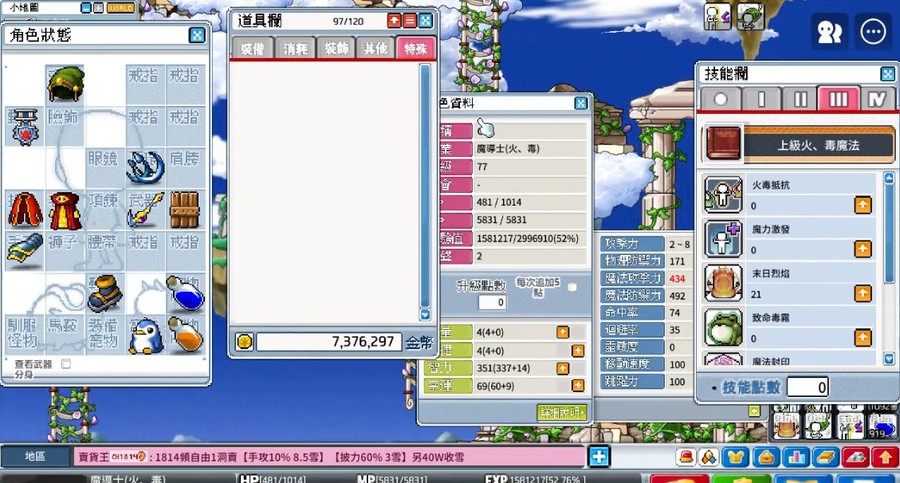Switch to skill tab IV
This screenshot has height=483, width=900.
pyautogui.click(x=877, y=99)
